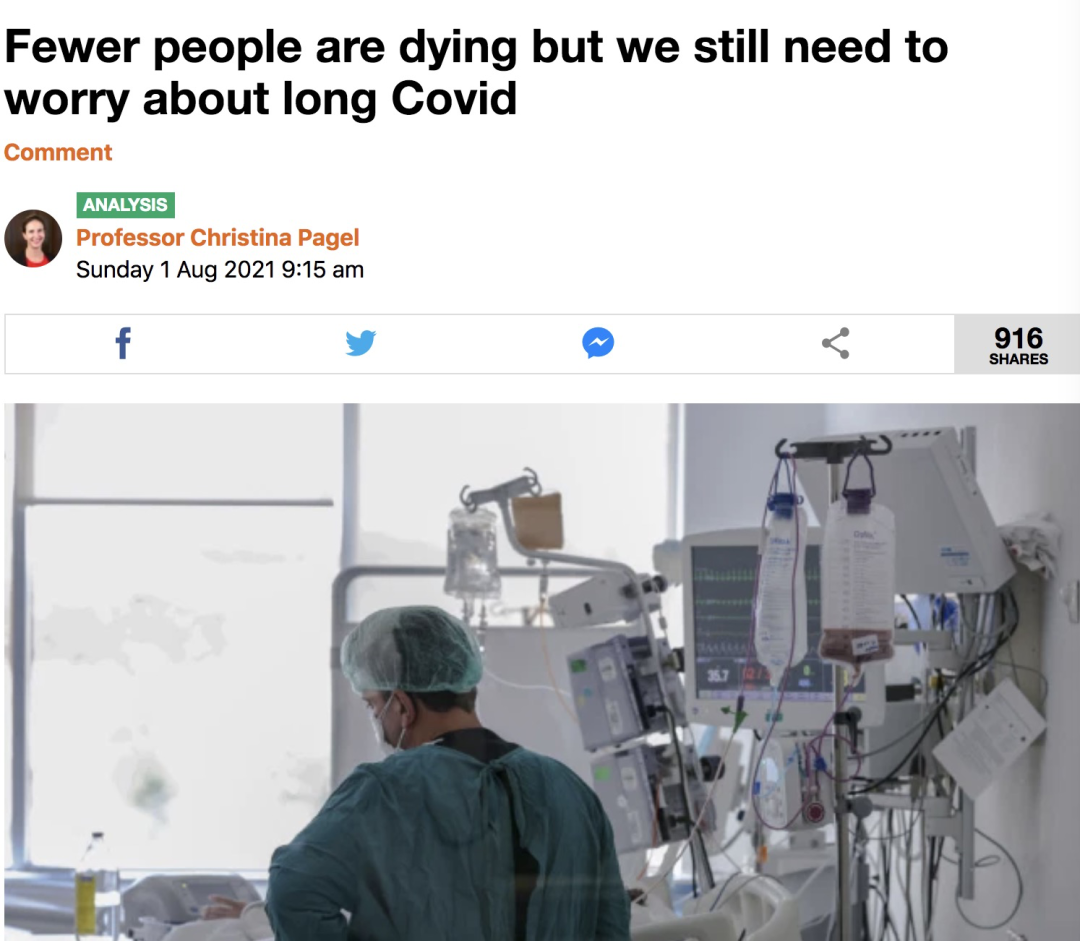Click the hanging IV bag with blue cap
This screenshot has height=941, width=1080.
pyautogui.click(x=781, y=589)
